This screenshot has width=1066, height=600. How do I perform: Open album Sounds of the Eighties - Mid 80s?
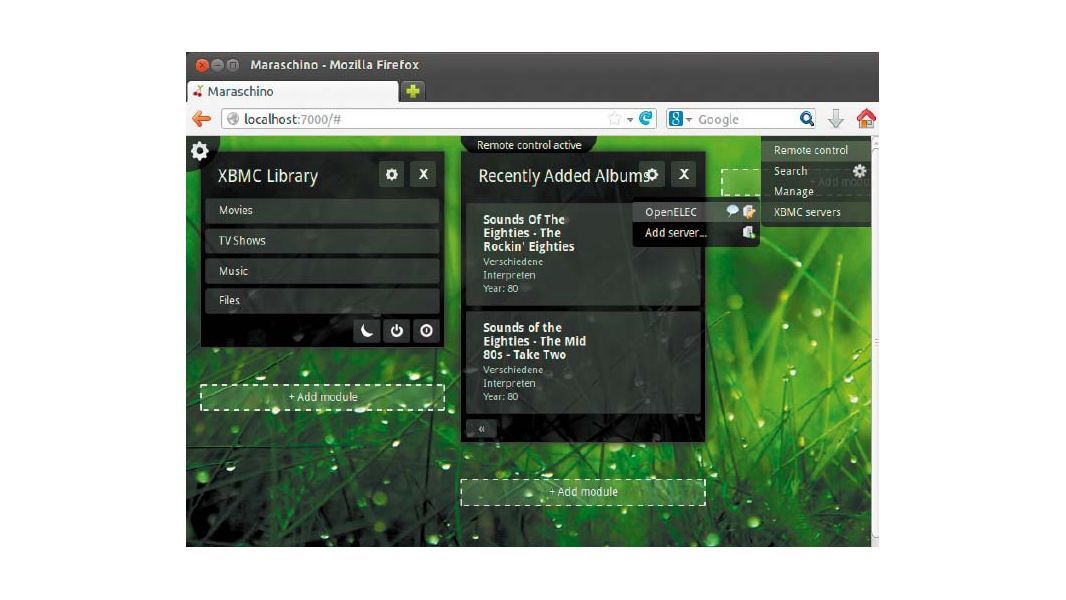point(583,362)
